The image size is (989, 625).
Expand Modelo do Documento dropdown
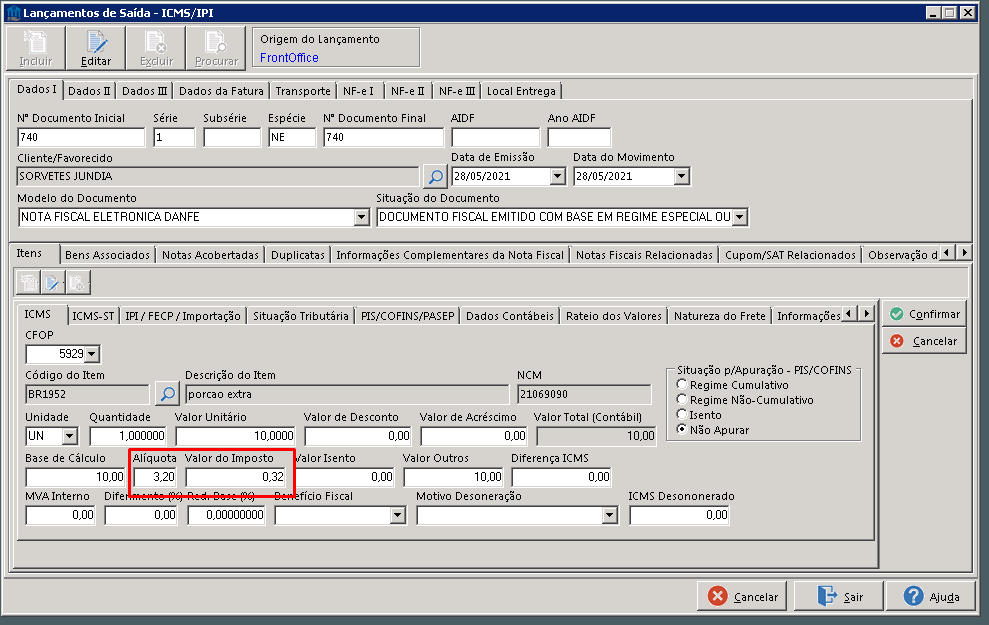coord(361,217)
